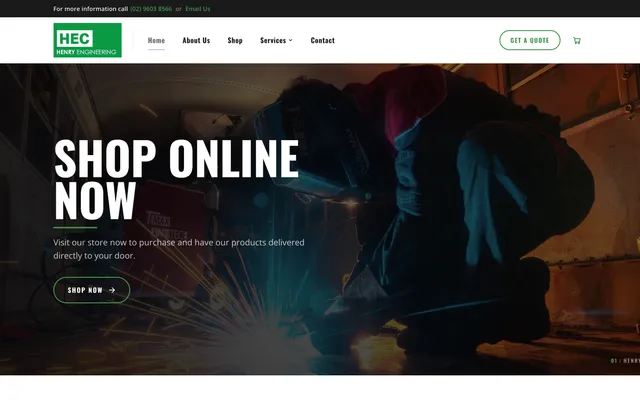Click the 'Visit our store now' description text

click(179, 249)
